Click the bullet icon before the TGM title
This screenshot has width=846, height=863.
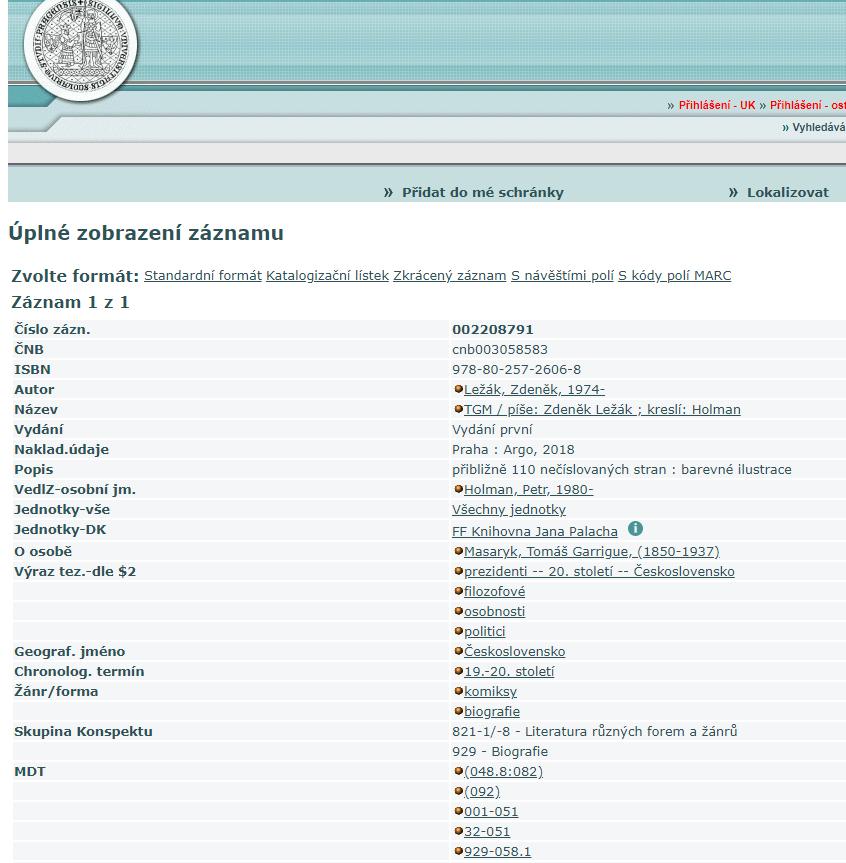pyautogui.click(x=458, y=409)
